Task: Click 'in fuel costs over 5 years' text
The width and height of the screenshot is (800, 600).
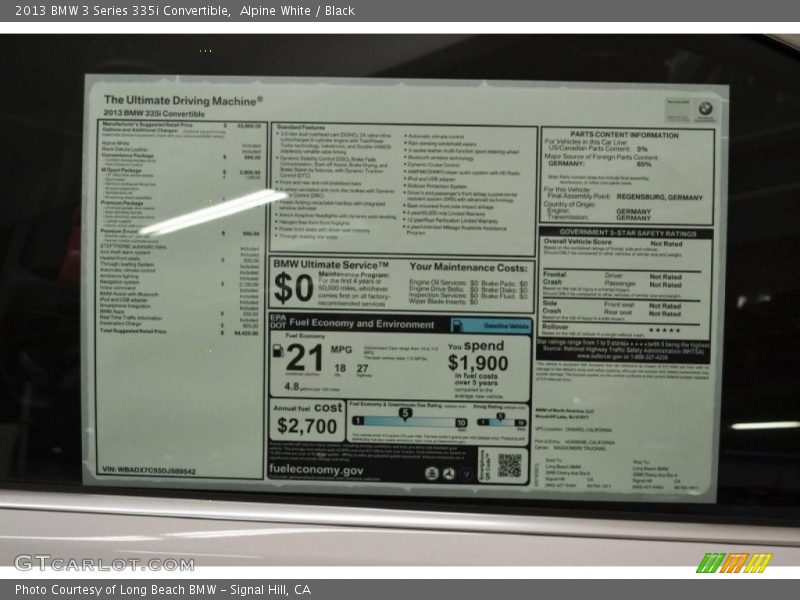Action: (x=476, y=379)
